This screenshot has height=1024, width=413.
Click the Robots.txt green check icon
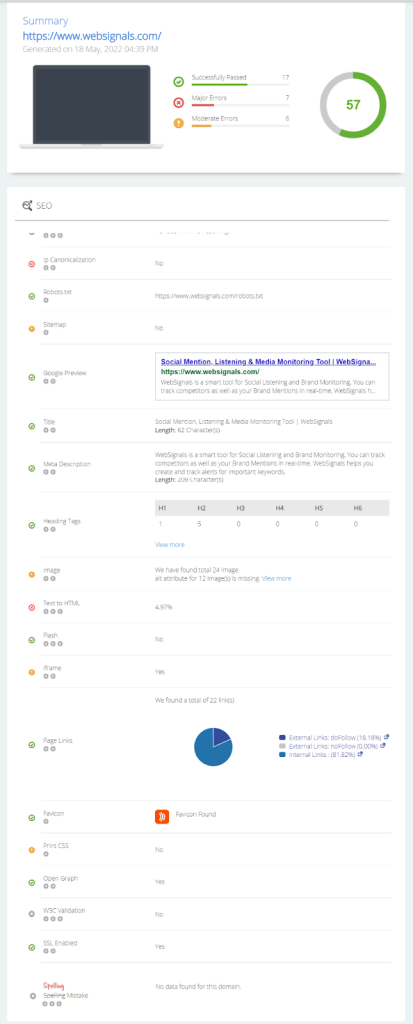pos(31,296)
